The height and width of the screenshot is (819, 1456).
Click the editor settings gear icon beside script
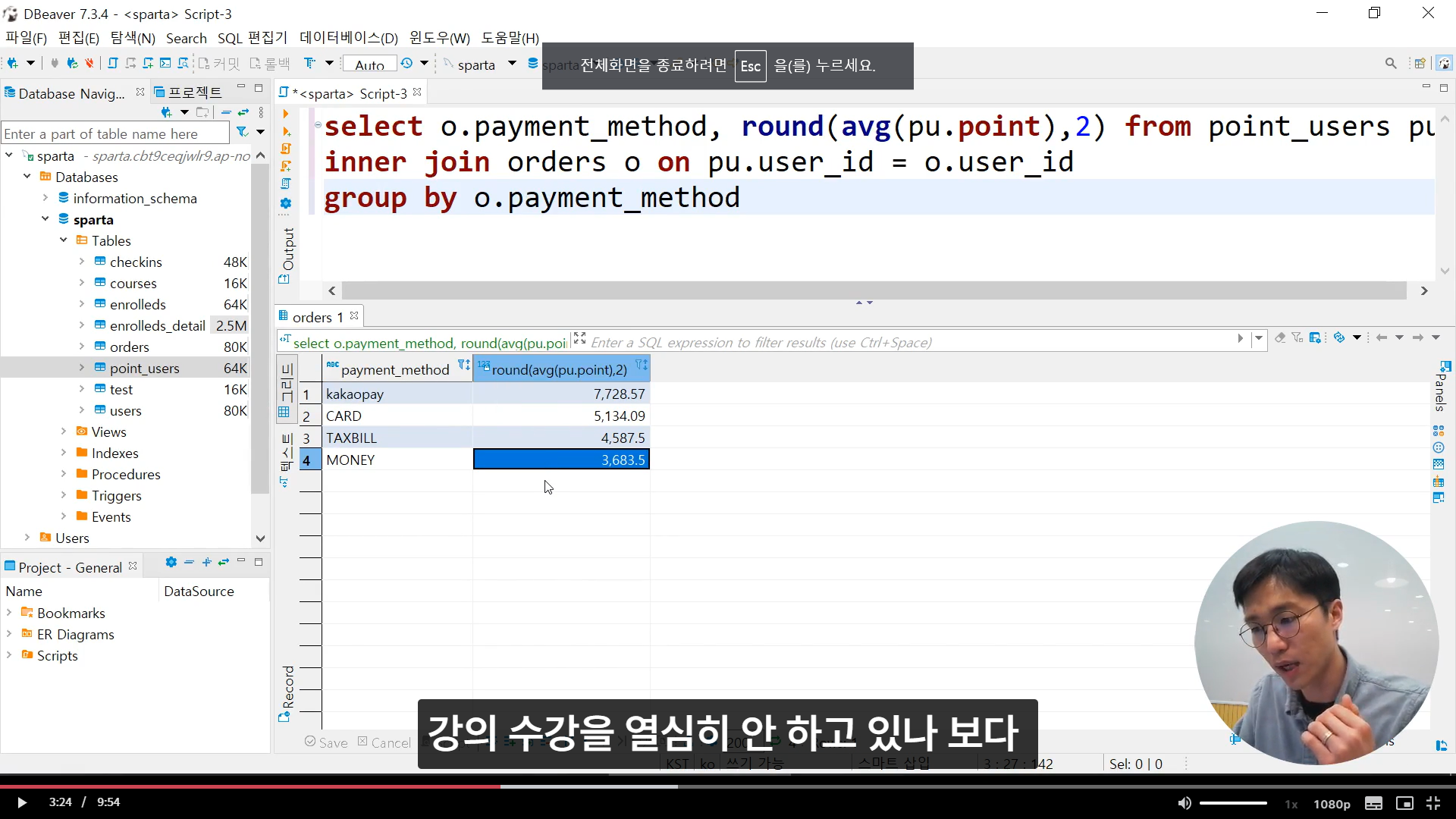(x=286, y=203)
